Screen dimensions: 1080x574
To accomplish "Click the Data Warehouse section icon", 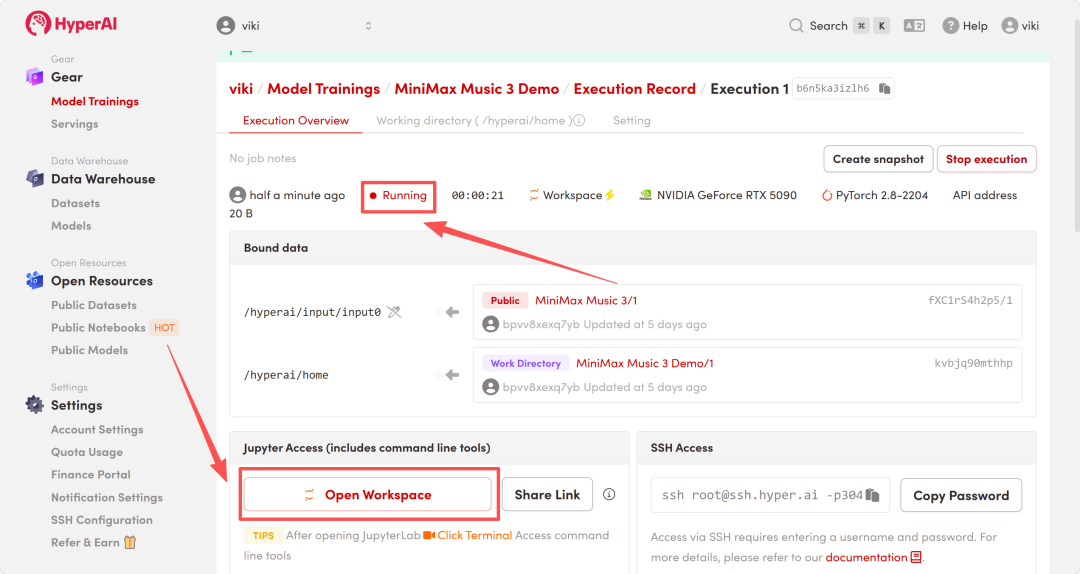I will [x=34, y=178].
